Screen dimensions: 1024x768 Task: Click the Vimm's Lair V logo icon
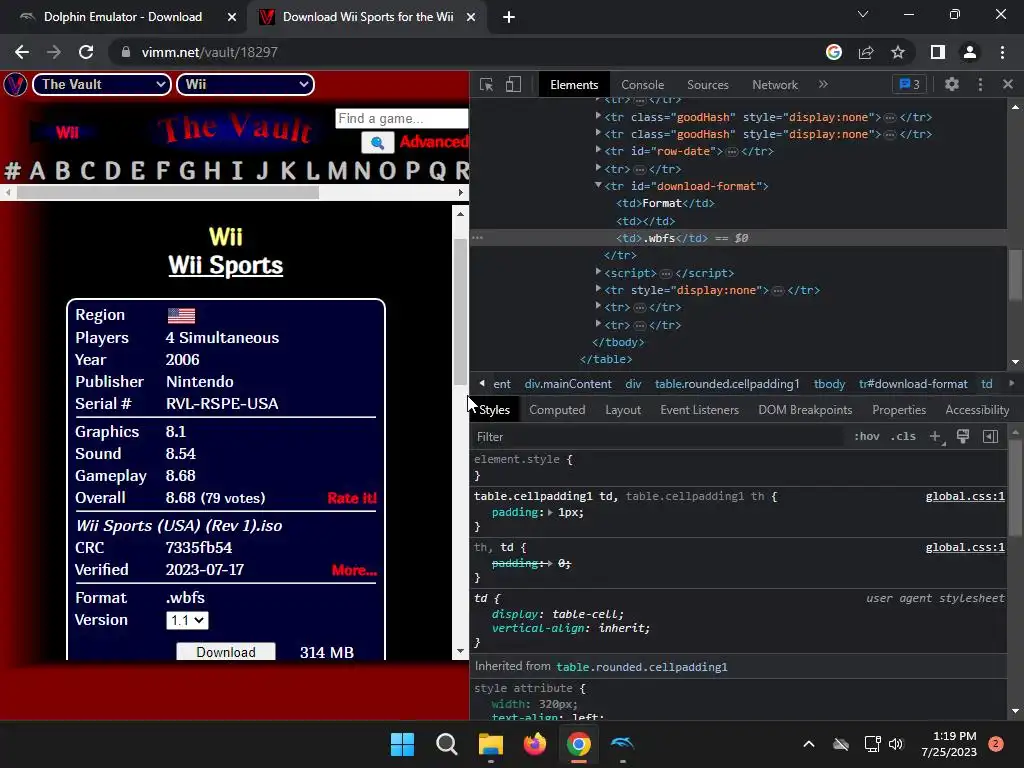[15, 84]
